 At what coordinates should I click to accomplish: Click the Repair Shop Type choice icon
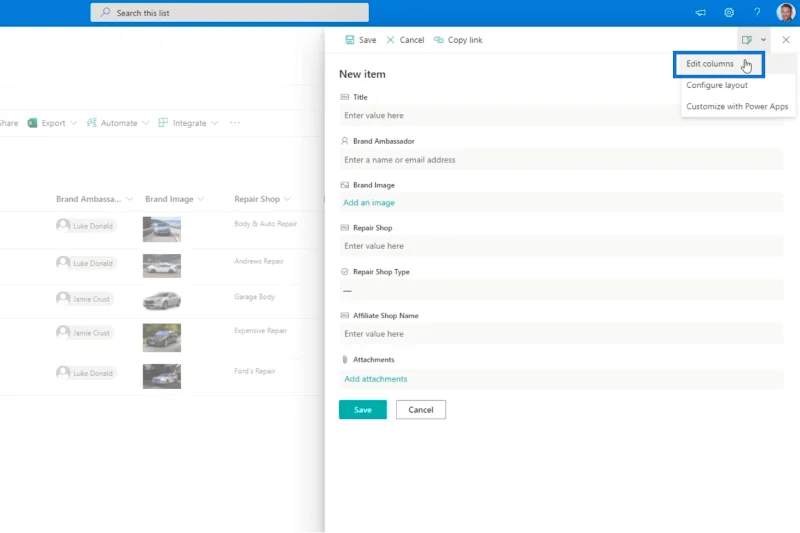(x=344, y=272)
